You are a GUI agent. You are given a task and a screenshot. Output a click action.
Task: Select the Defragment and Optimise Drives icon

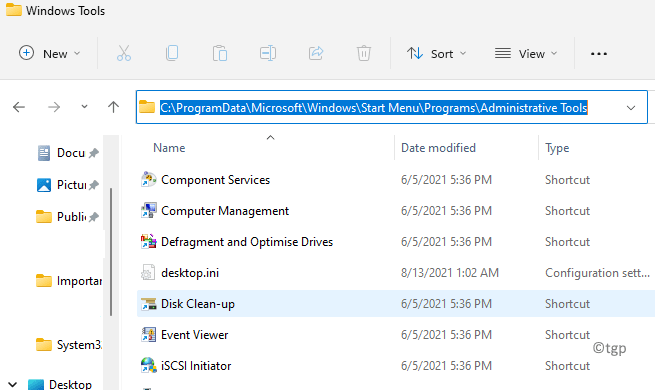(x=148, y=241)
